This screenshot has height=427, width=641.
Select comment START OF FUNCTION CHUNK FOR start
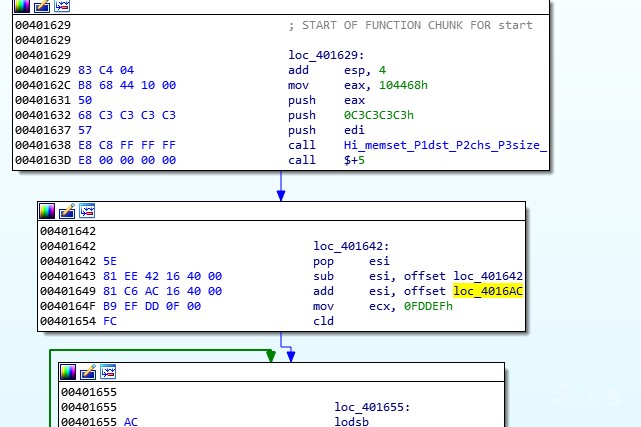click(x=410, y=25)
